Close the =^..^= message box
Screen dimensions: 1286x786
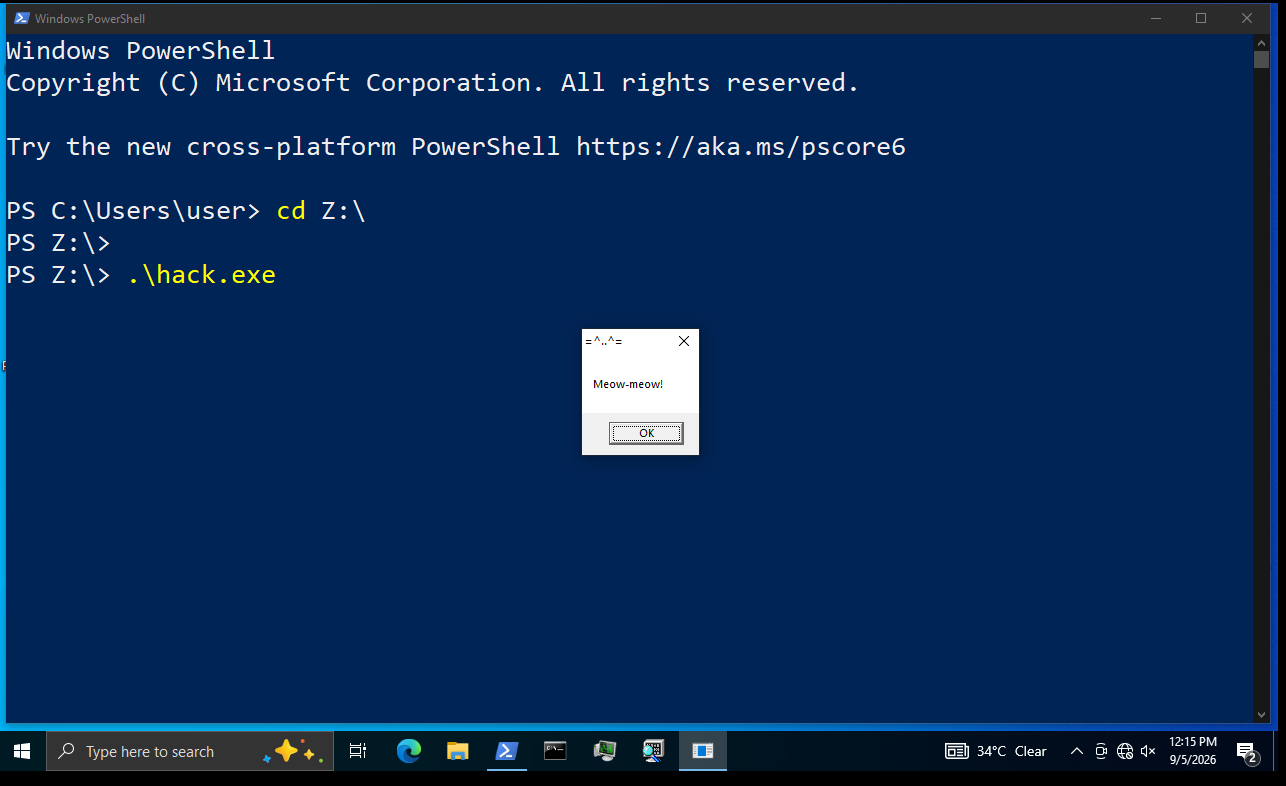684,341
